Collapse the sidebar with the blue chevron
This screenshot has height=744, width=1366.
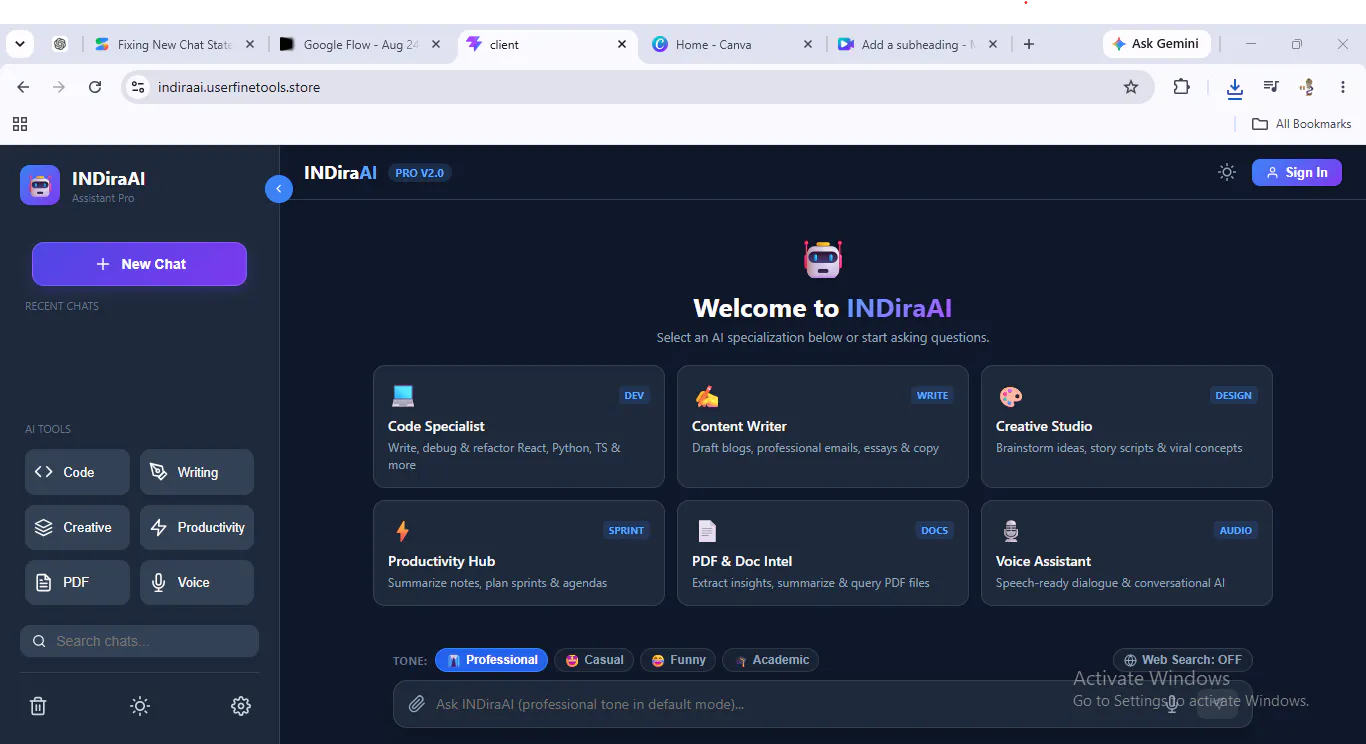(x=278, y=188)
